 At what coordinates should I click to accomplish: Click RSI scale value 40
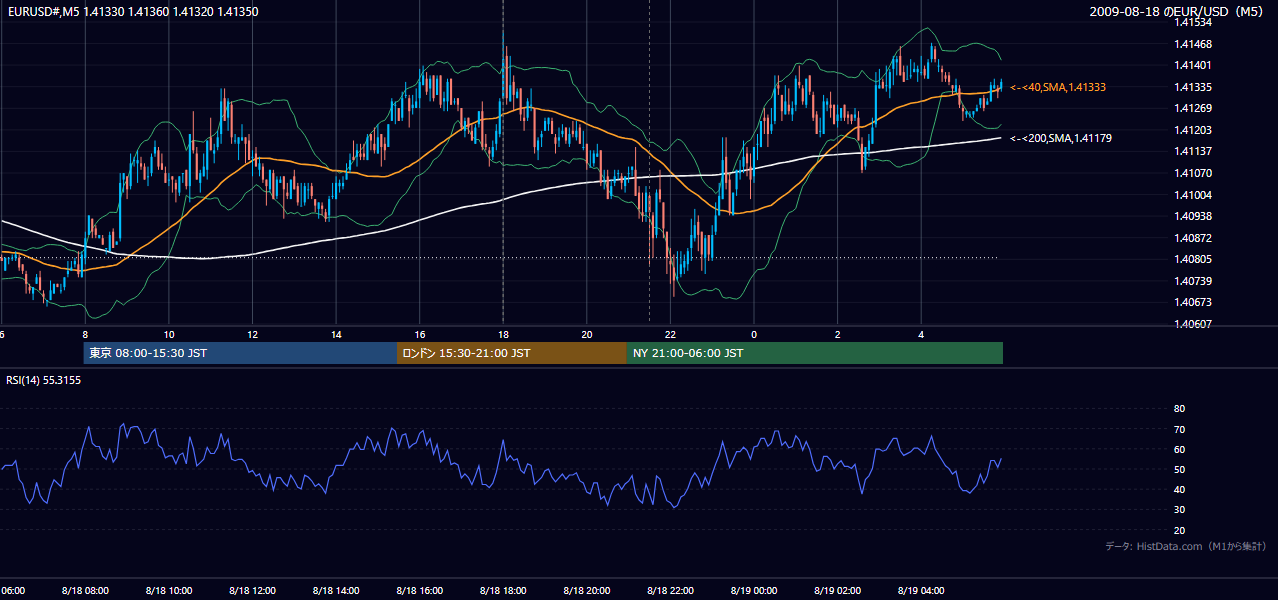pos(1179,489)
